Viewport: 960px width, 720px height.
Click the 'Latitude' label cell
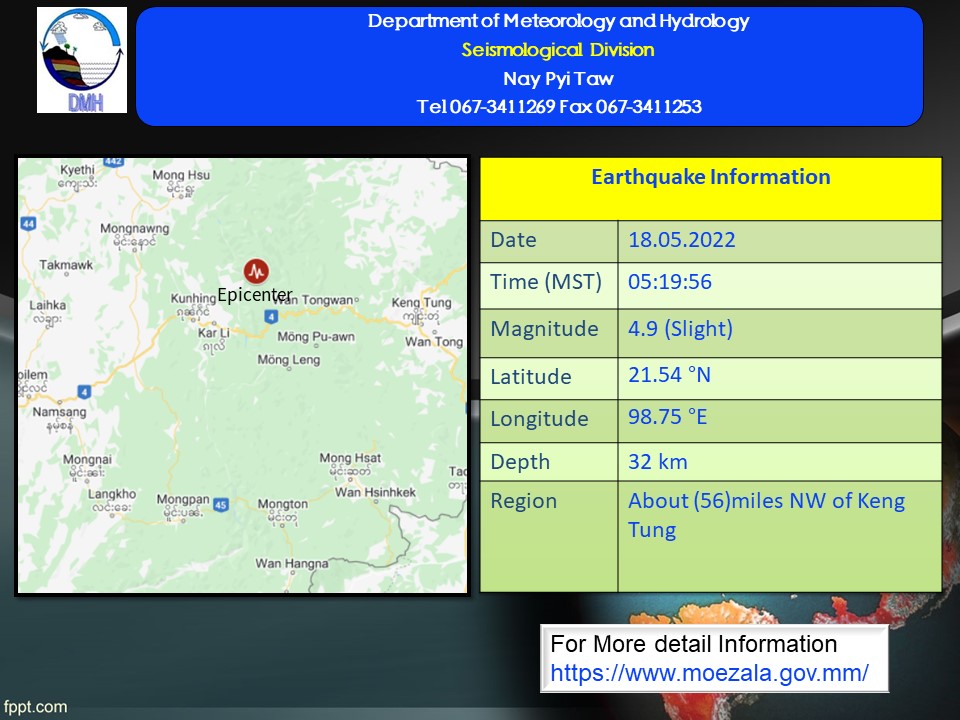549,378
